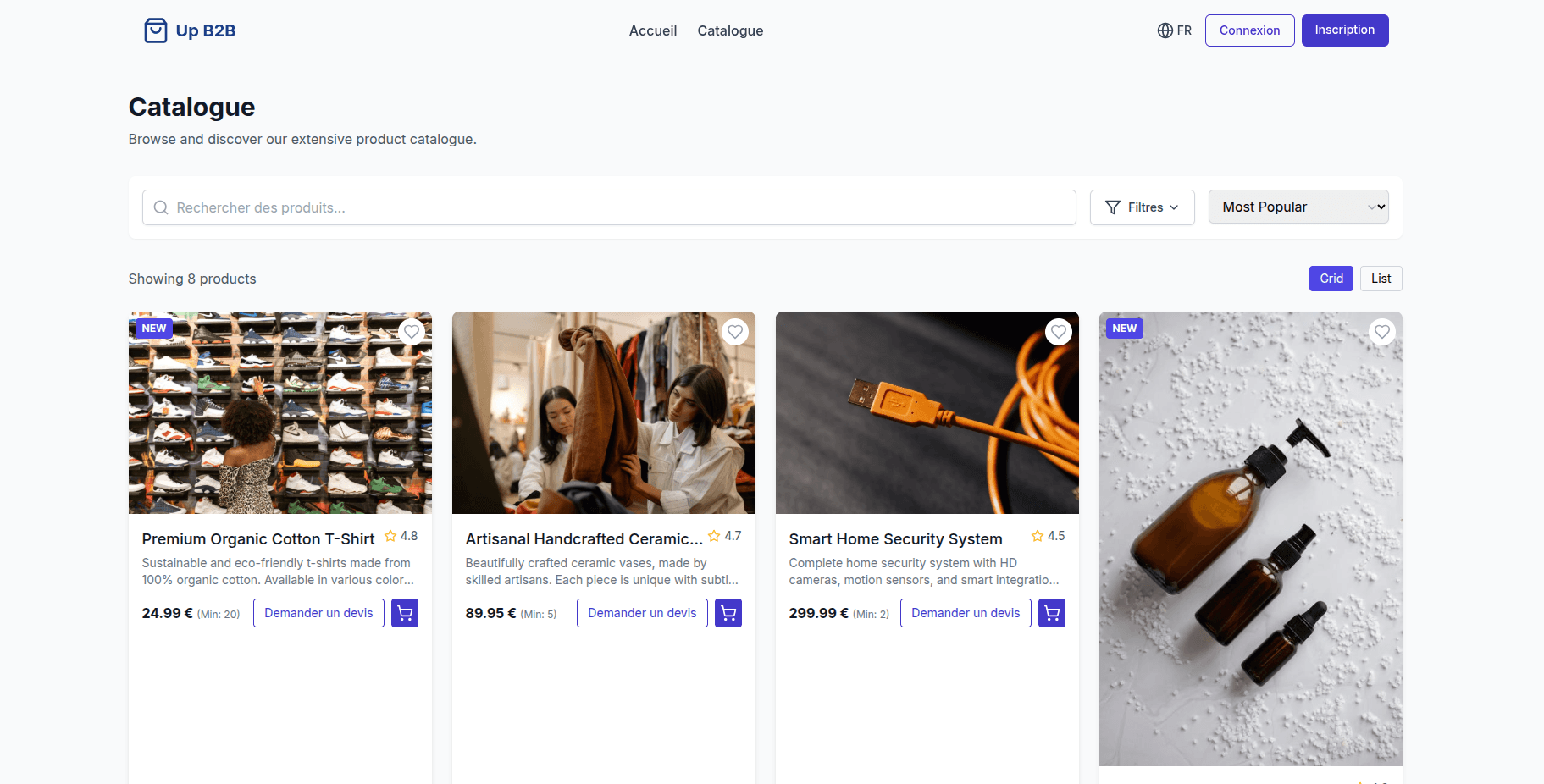Click the star rating 4.7 on Ceramic card
The image size is (1544, 784).
[725, 536]
